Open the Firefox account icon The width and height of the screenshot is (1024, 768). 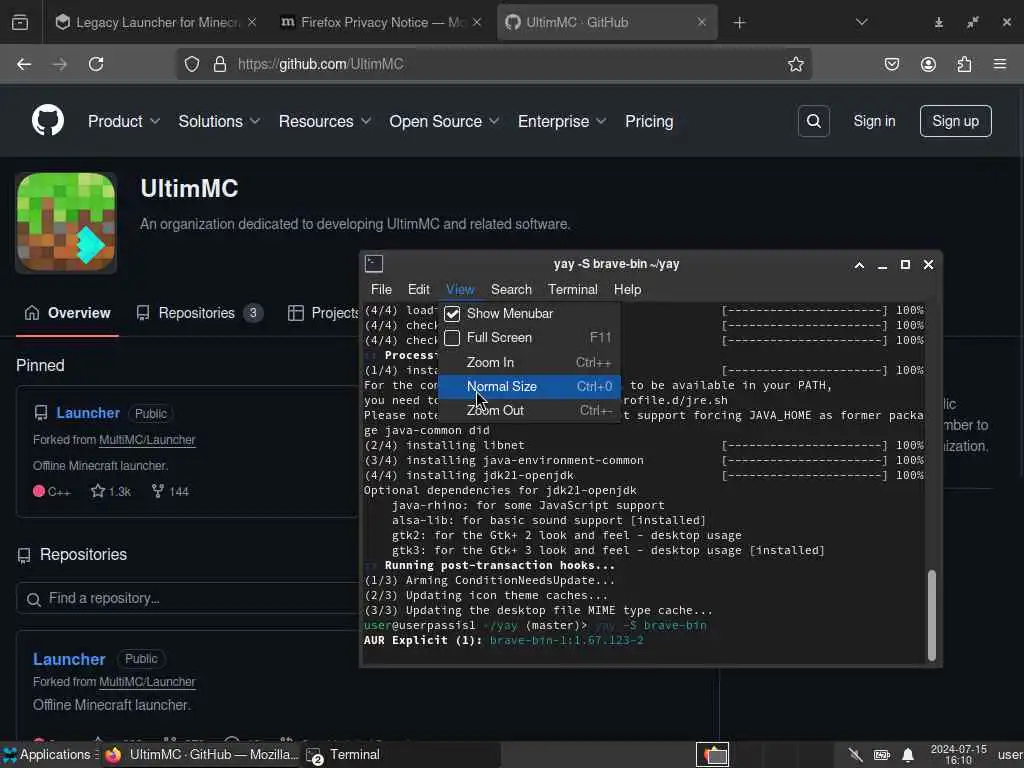coord(928,64)
